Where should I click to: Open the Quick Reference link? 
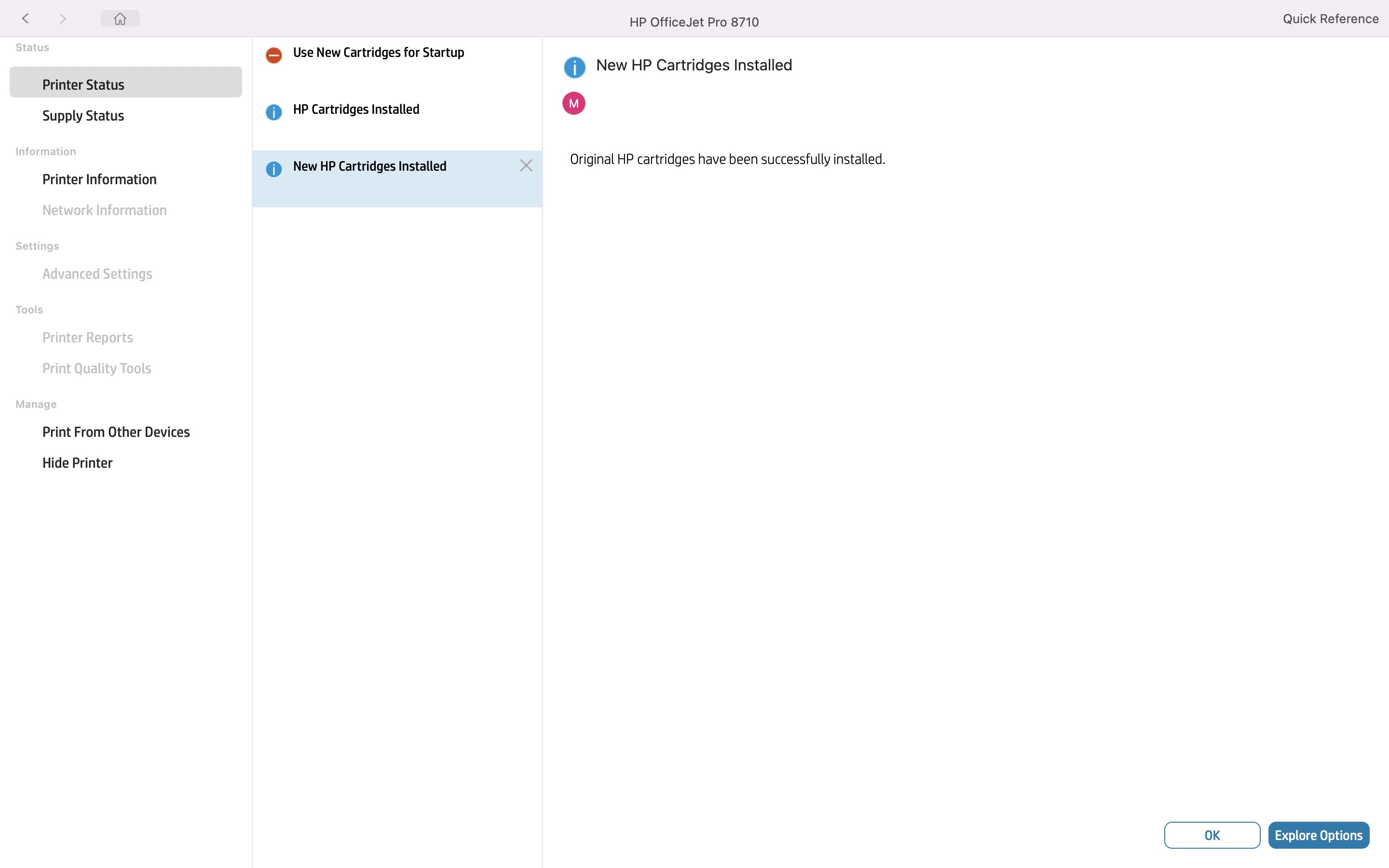click(x=1331, y=18)
